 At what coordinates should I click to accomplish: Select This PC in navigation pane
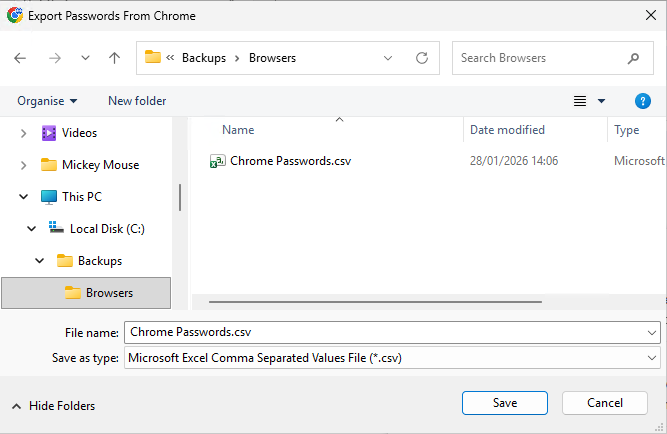pos(82,197)
